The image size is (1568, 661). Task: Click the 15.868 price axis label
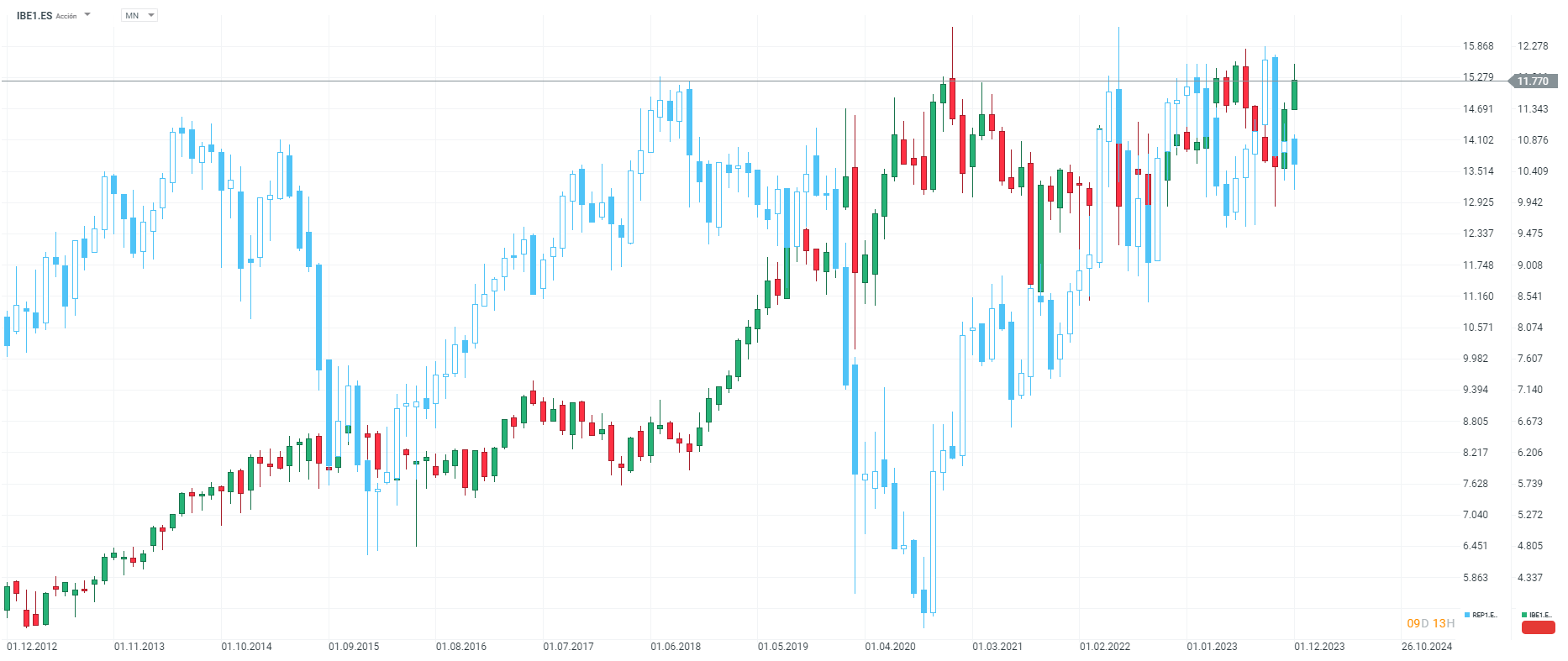(1478, 46)
